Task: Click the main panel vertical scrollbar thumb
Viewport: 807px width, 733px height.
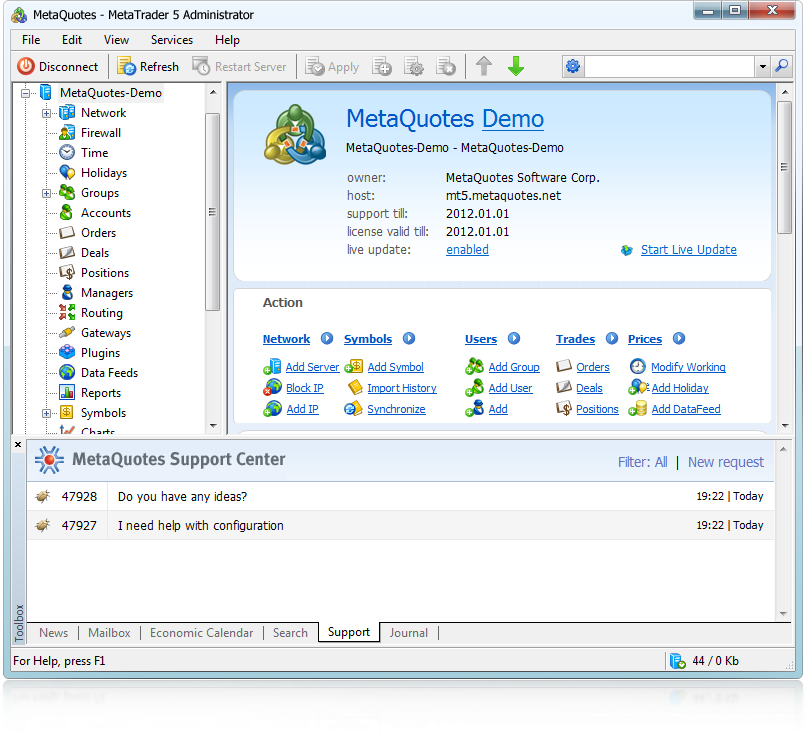Action: click(784, 167)
